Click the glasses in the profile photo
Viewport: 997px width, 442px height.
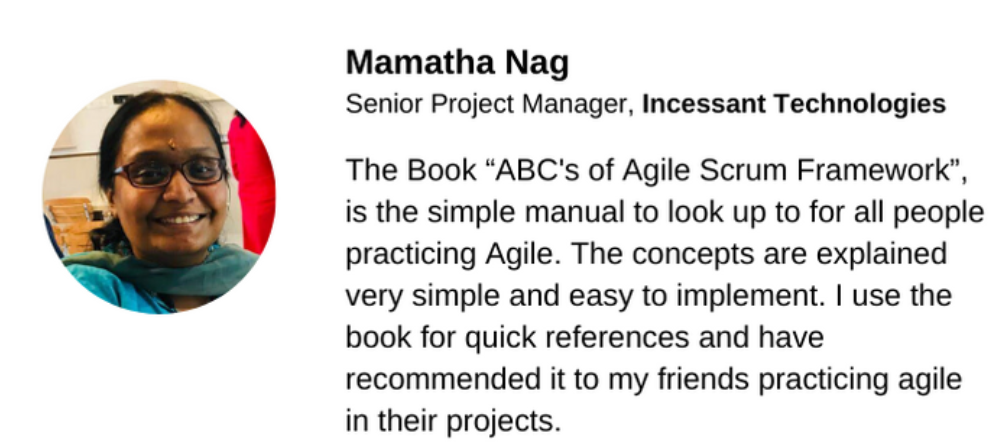point(170,173)
